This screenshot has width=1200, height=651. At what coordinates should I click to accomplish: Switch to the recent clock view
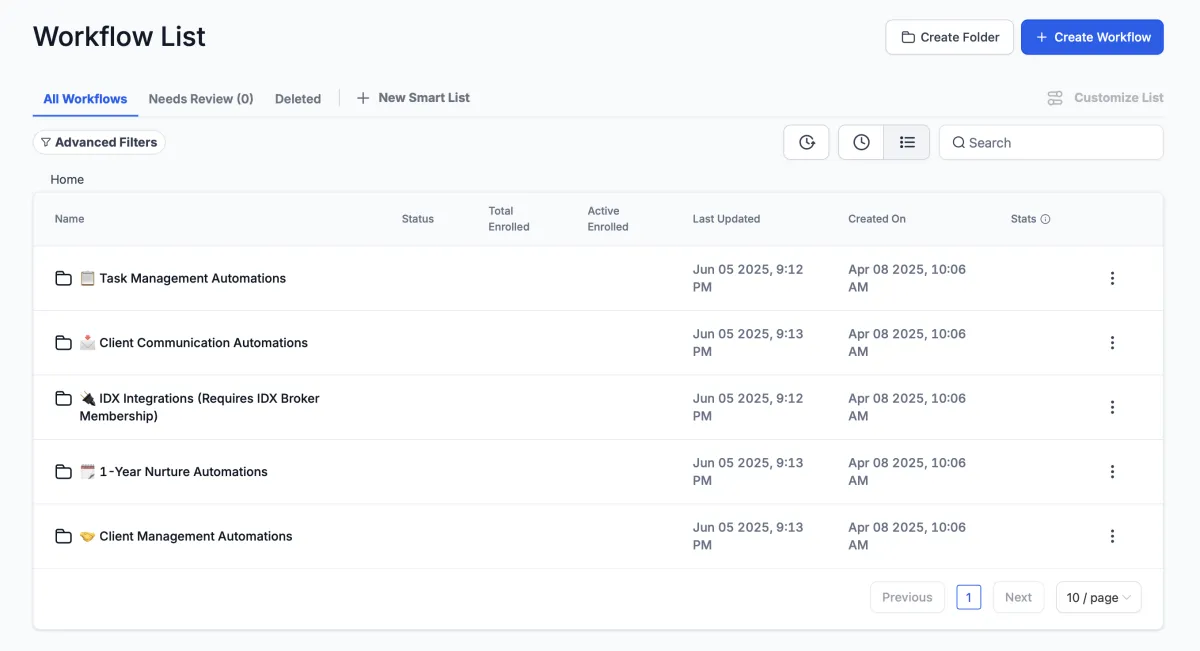[861, 143]
